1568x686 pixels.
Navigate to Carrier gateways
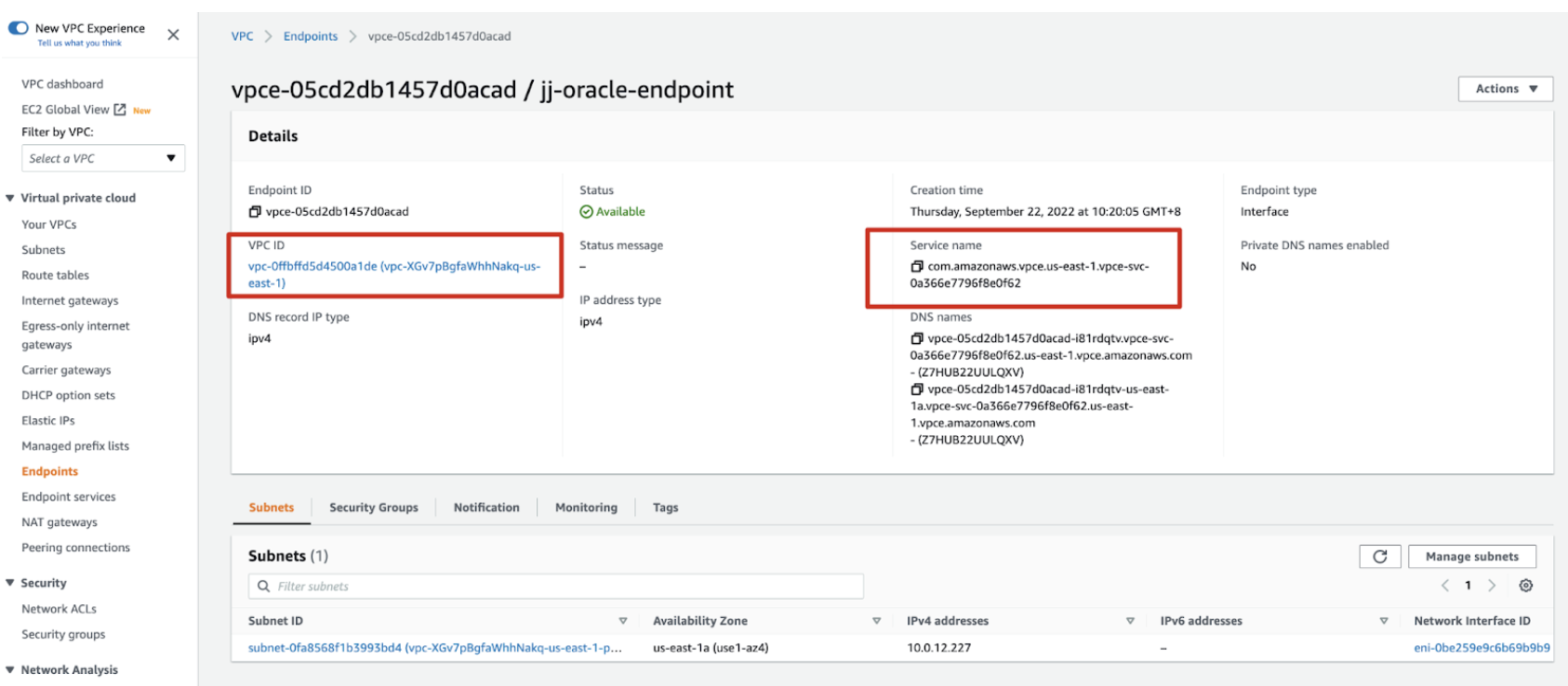[x=66, y=370]
